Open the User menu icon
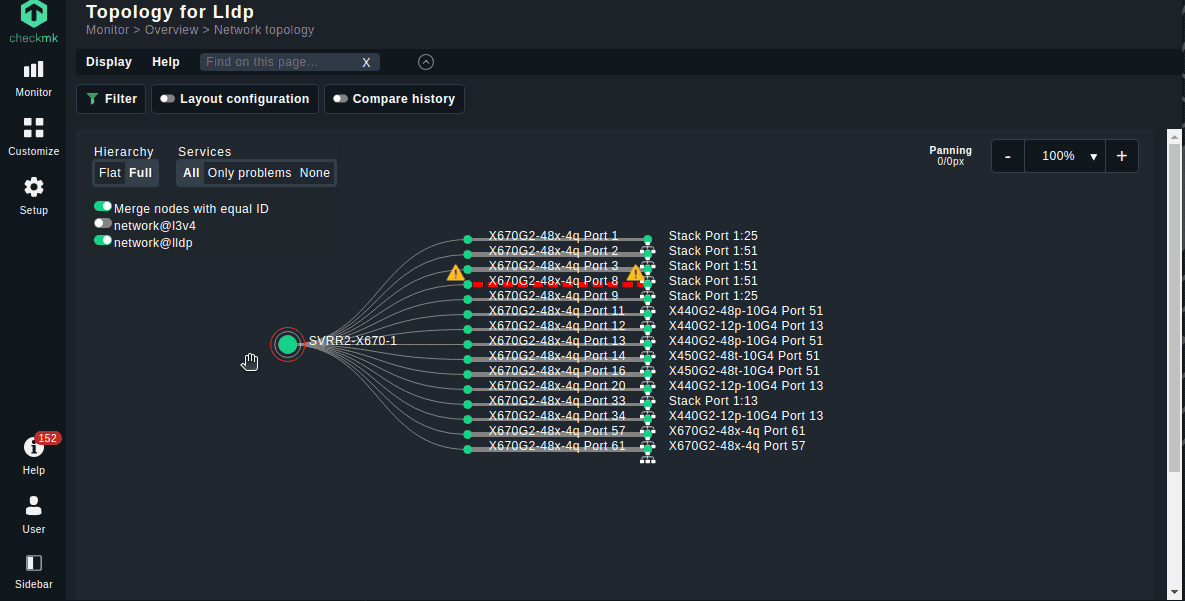 click(x=33, y=506)
